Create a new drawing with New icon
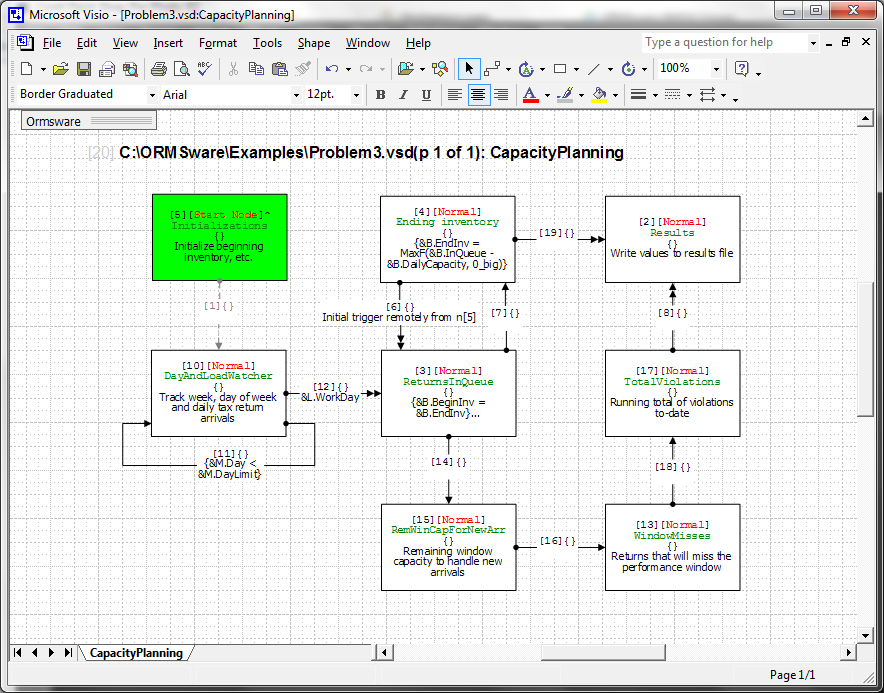This screenshot has height=693, width=884. click(26, 69)
